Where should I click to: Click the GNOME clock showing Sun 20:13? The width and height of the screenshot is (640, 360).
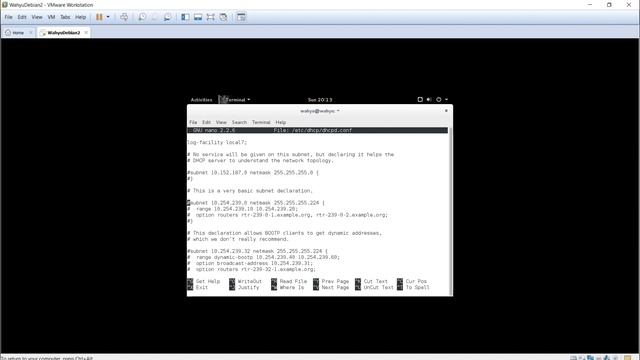tap(320, 100)
